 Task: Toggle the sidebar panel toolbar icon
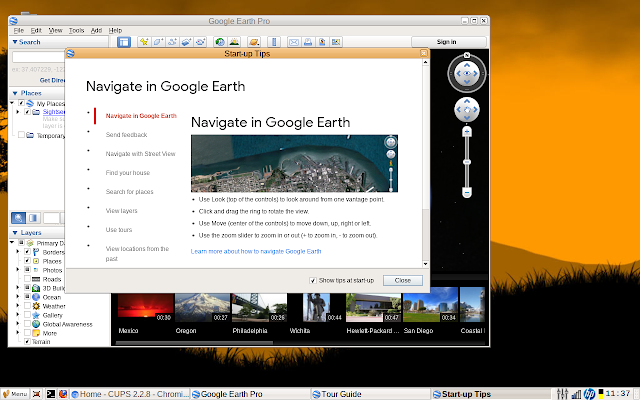pyautogui.click(x=125, y=42)
